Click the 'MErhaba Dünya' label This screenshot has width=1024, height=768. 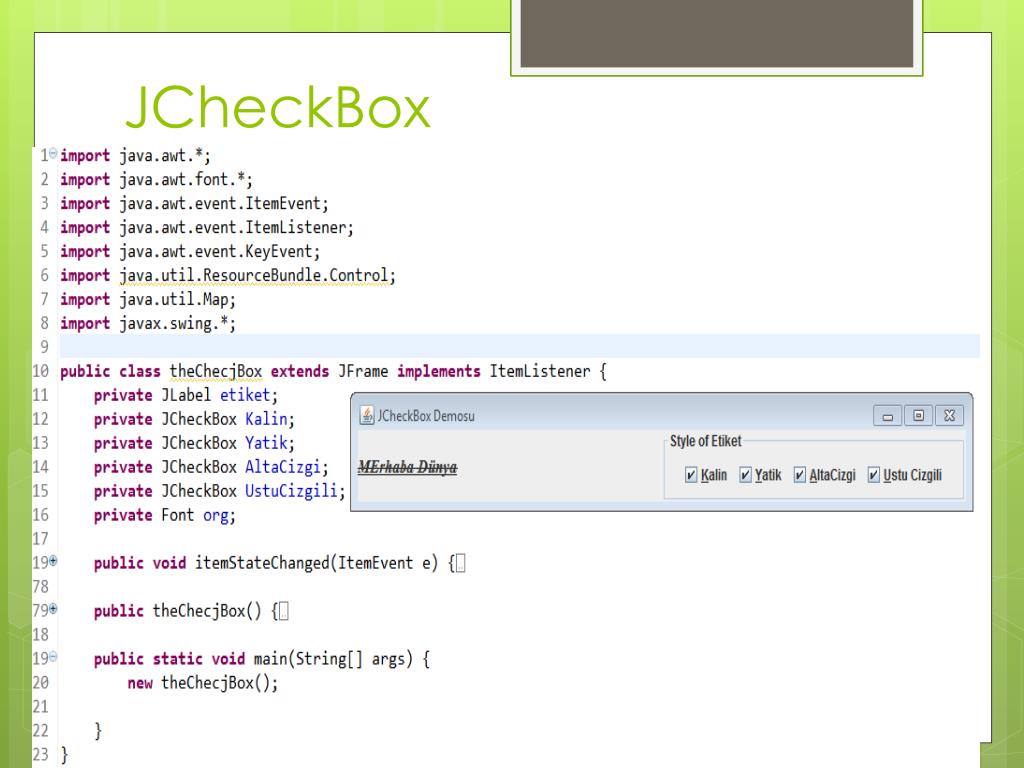(408, 467)
